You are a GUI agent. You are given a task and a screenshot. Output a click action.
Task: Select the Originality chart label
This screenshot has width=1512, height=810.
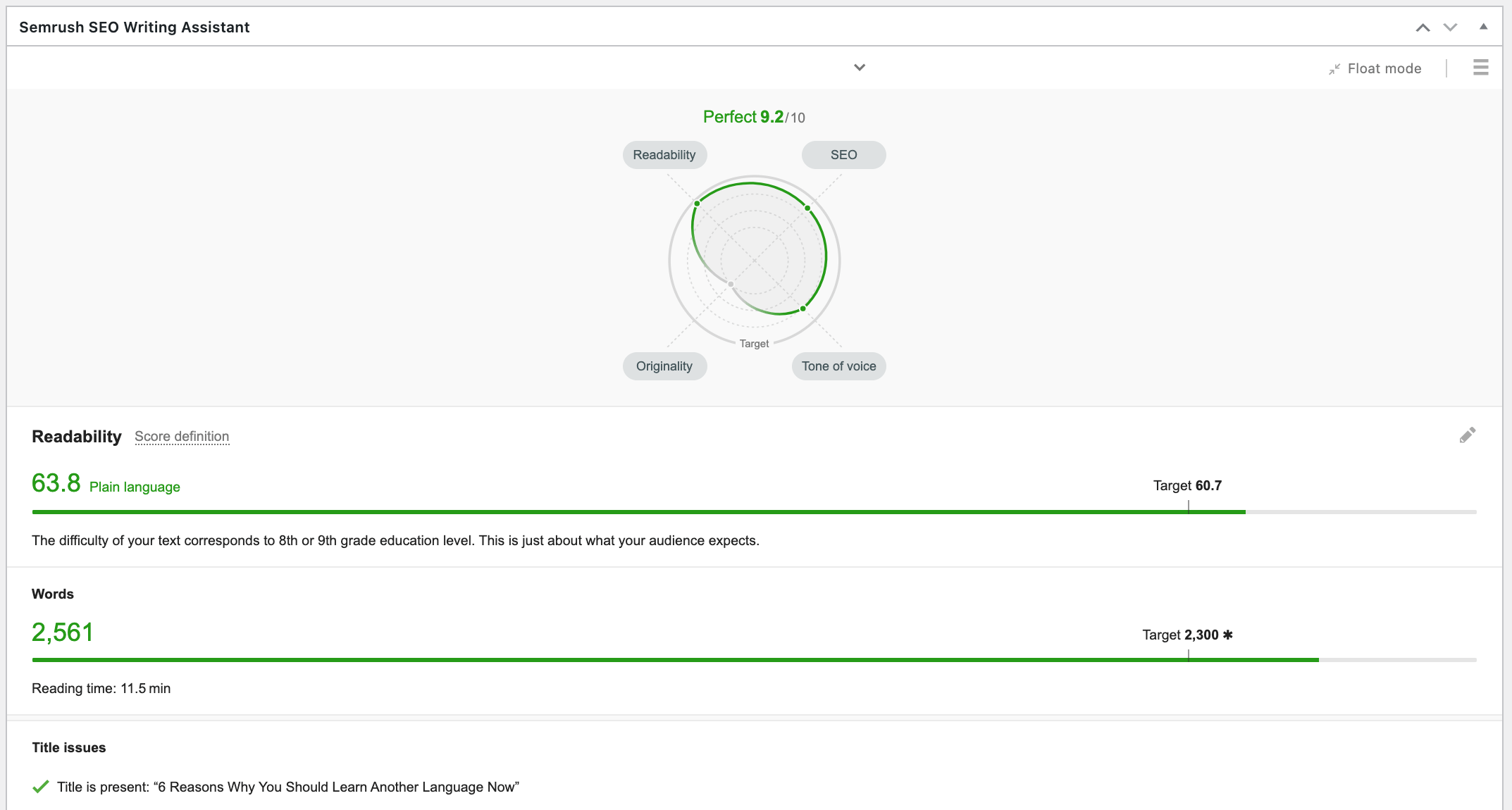[664, 366]
